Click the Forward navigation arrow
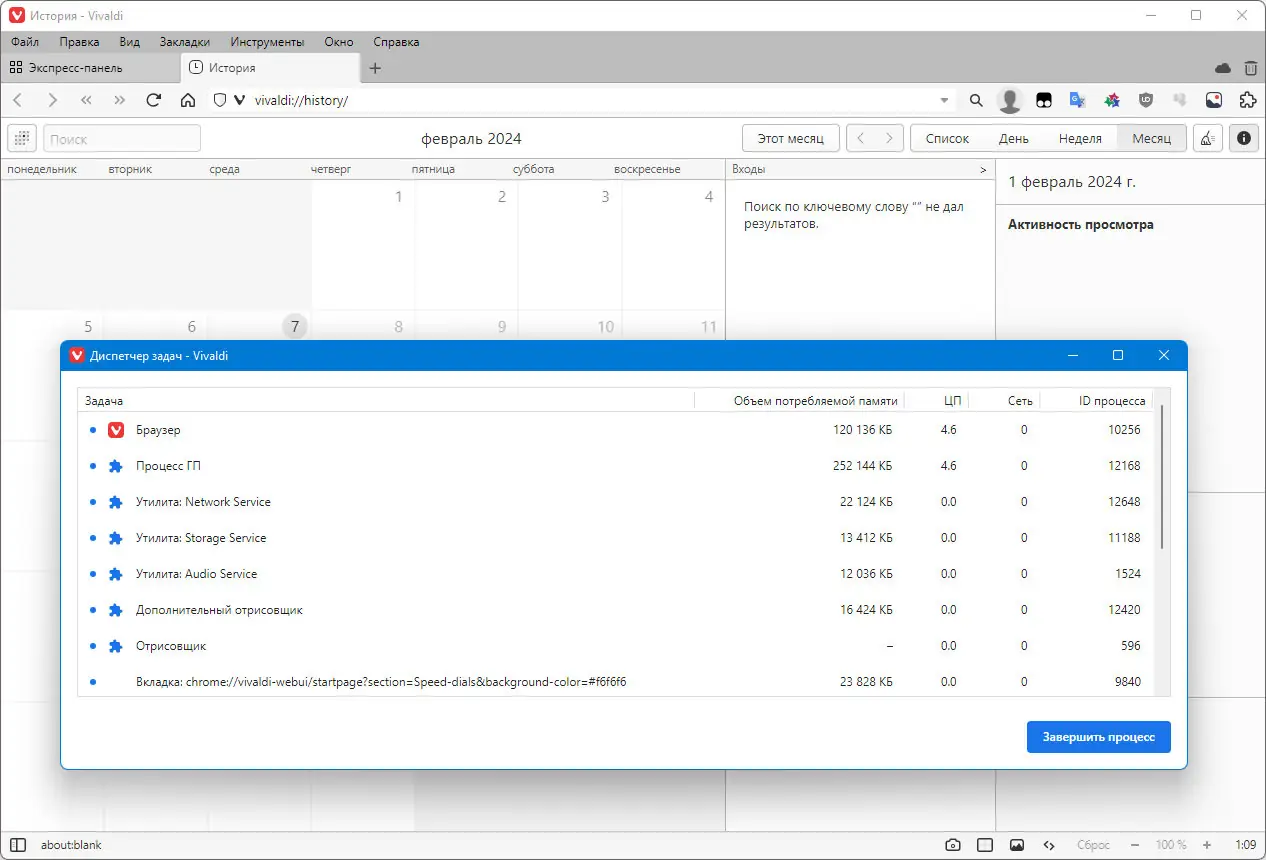This screenshot has height=860, width=1266. [x=53, y=100]
